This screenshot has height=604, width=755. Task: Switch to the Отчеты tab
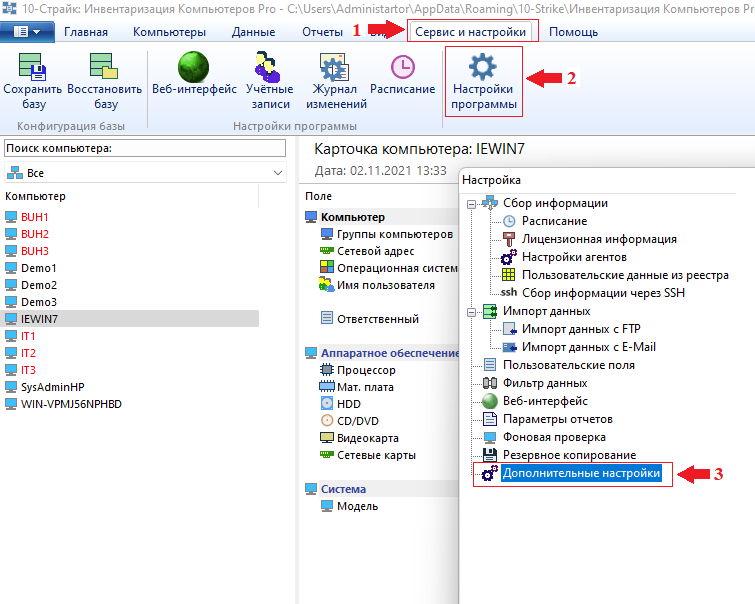click(322, 32)
